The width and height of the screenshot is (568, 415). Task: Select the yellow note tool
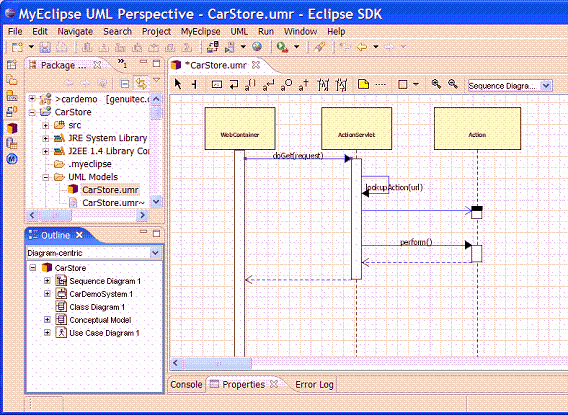[363, 84]
